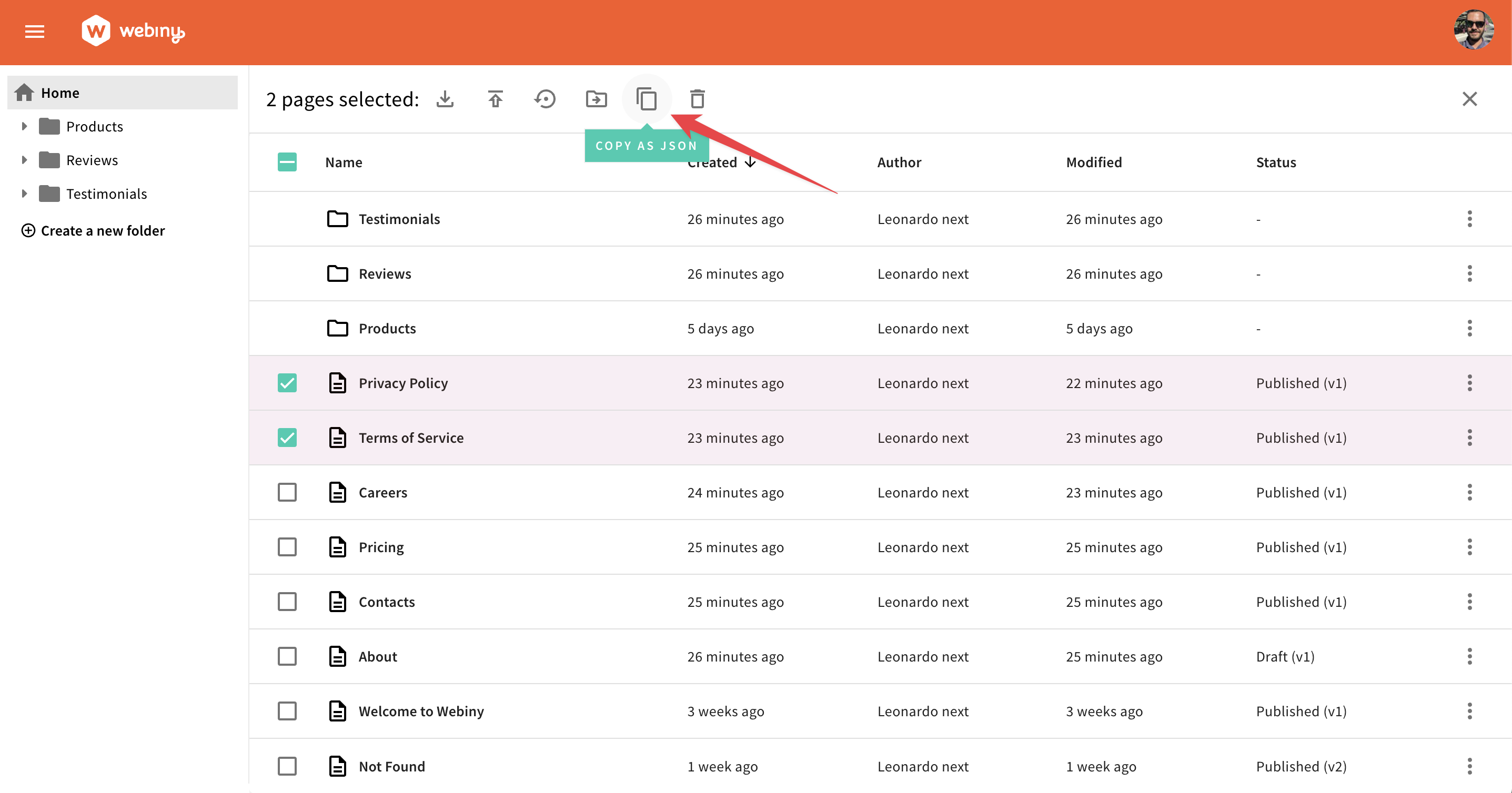Expand the Testimonials sidebar folder arrow
Image resolution: width=1512 pixels, height=793 pixels.
tap(24, 194)
